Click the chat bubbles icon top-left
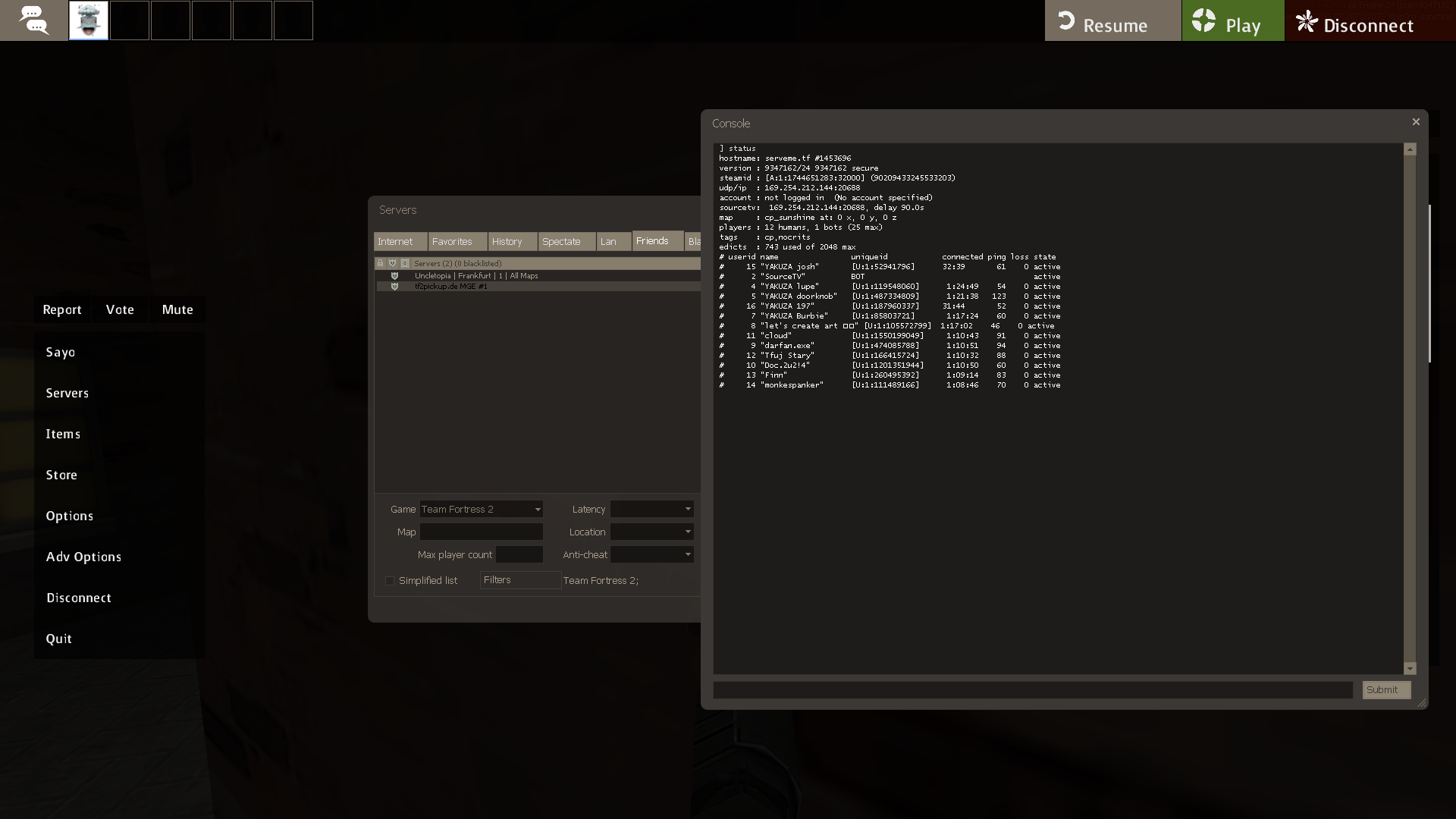This screenshot has width=1456, height=819. click(x=33, y=20)
